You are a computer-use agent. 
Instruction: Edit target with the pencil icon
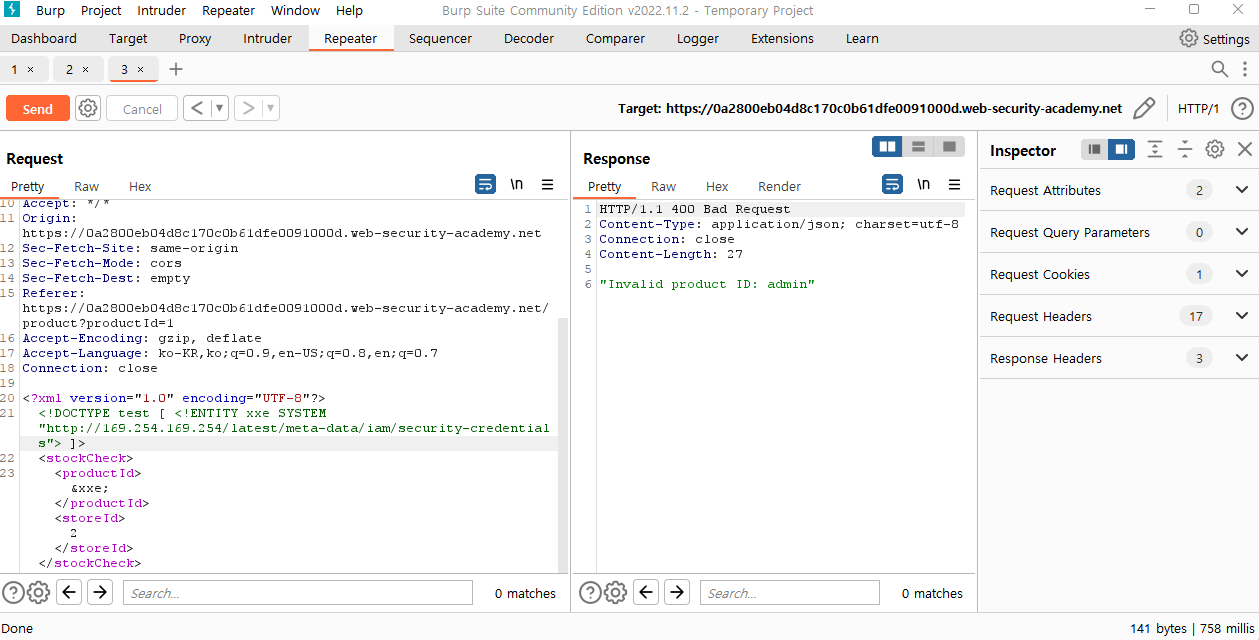coord(1145,108)
